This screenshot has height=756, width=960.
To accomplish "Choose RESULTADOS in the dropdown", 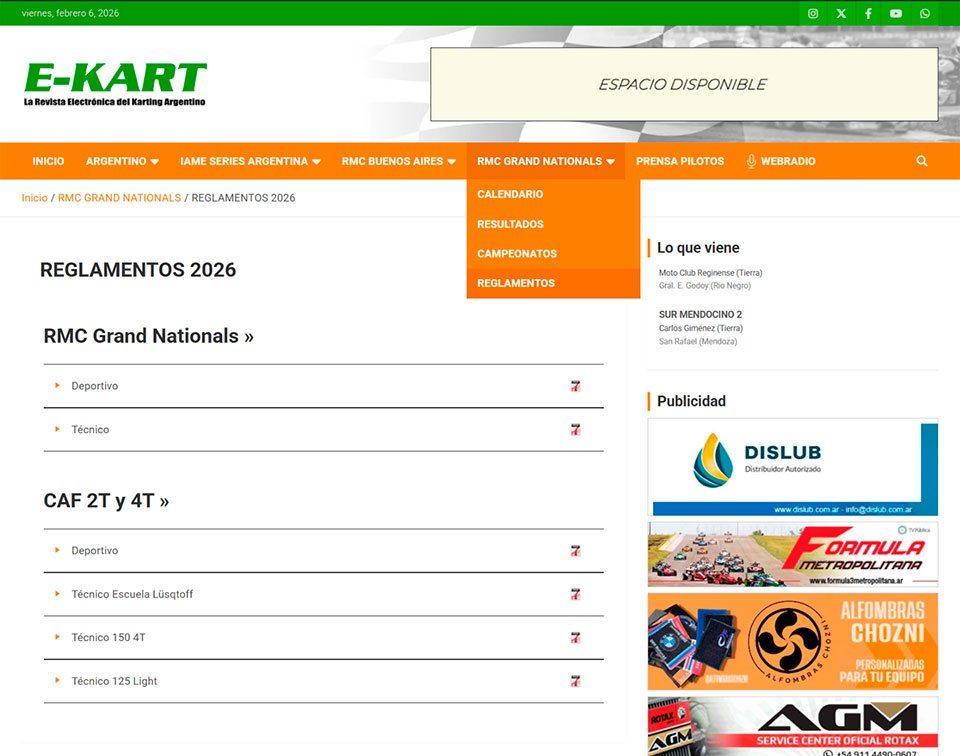I will tap(510, 224).
